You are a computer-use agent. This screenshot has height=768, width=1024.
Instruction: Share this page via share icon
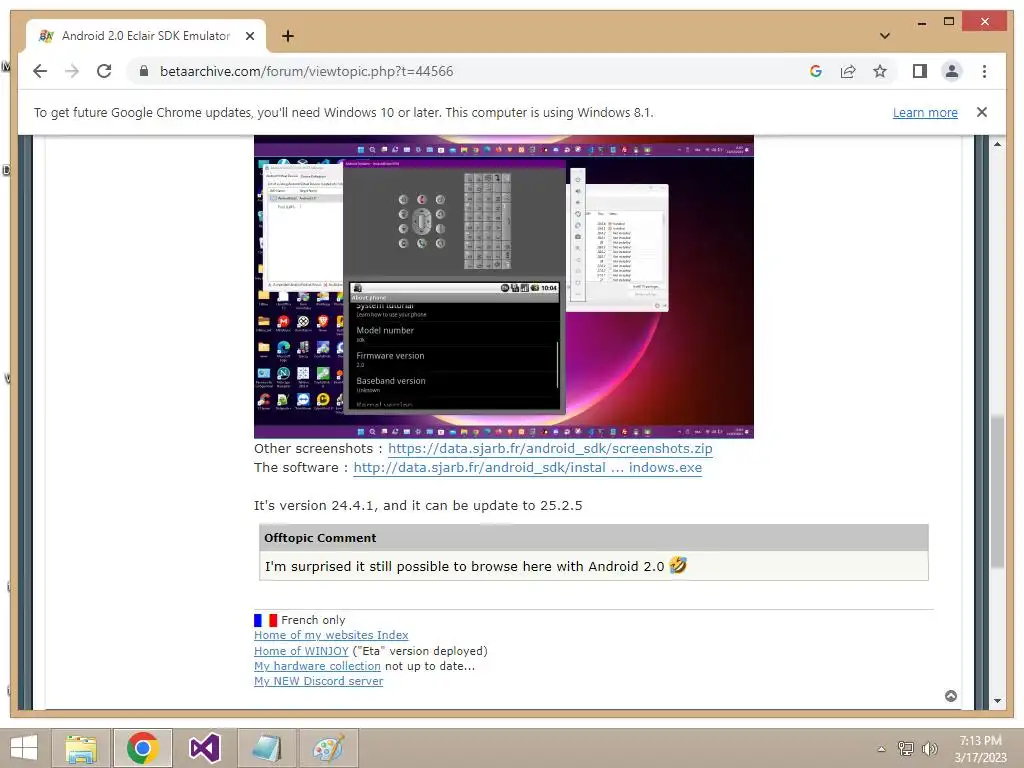(848, 71)
